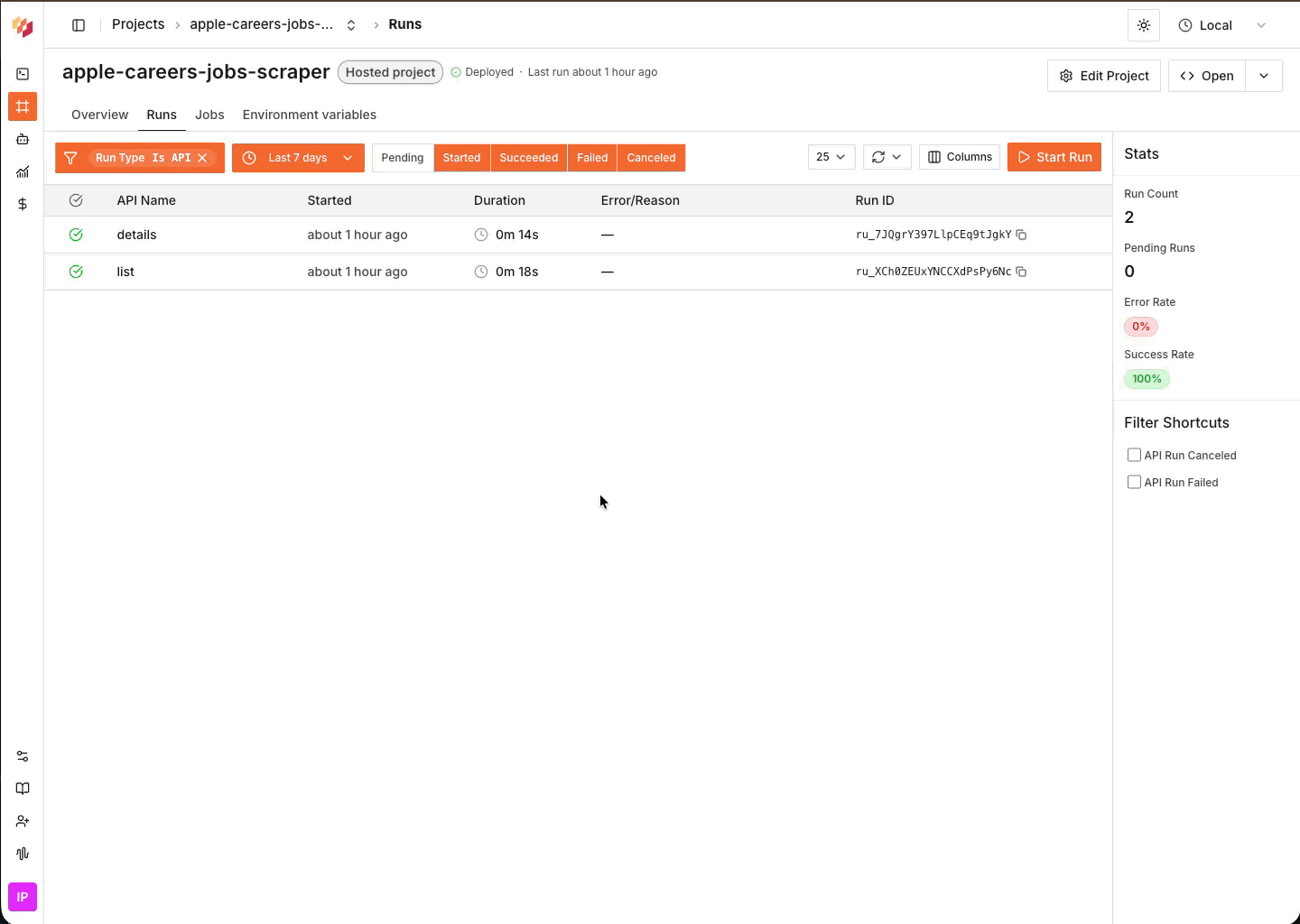Open the Local timezone dropdown

click(1223, 25)
